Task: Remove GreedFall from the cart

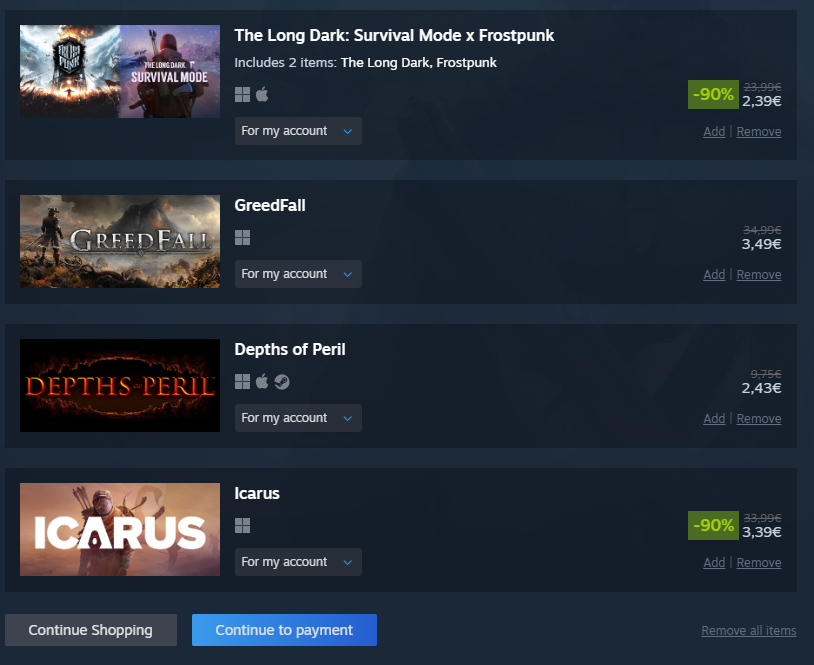Action: [758, 275]
